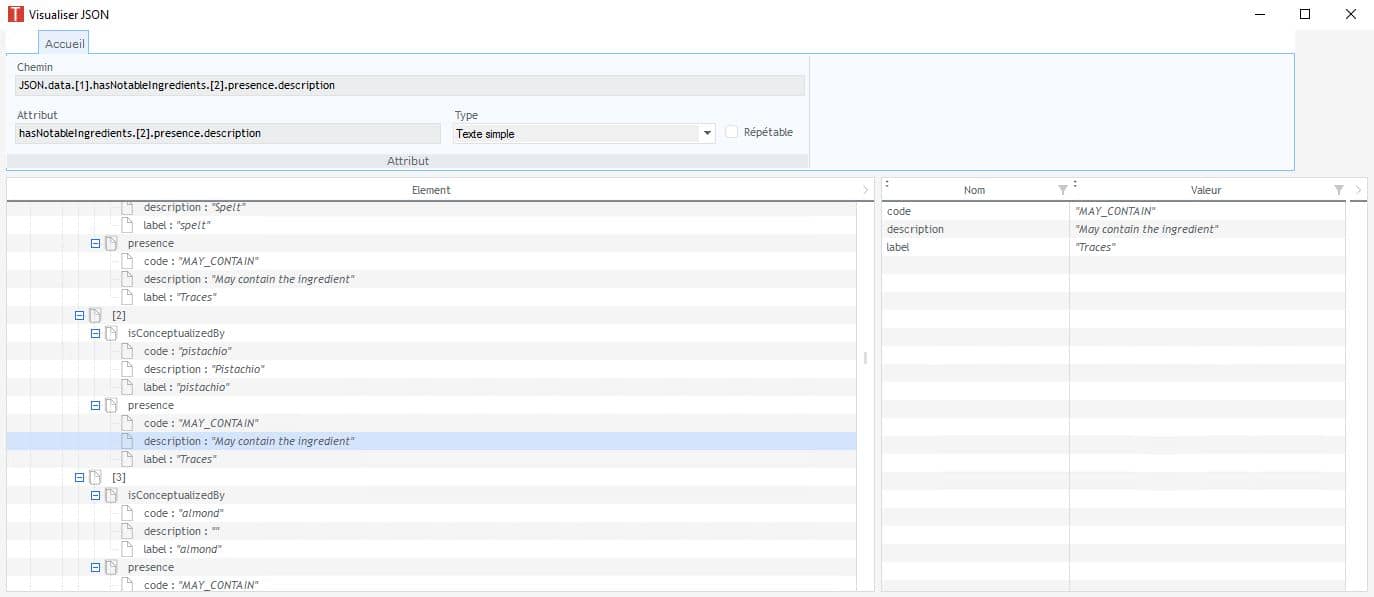Click the Visualiser JSON app icon in title bar
The height and width of the screenshot is (597, 1374).
point(15,14)
